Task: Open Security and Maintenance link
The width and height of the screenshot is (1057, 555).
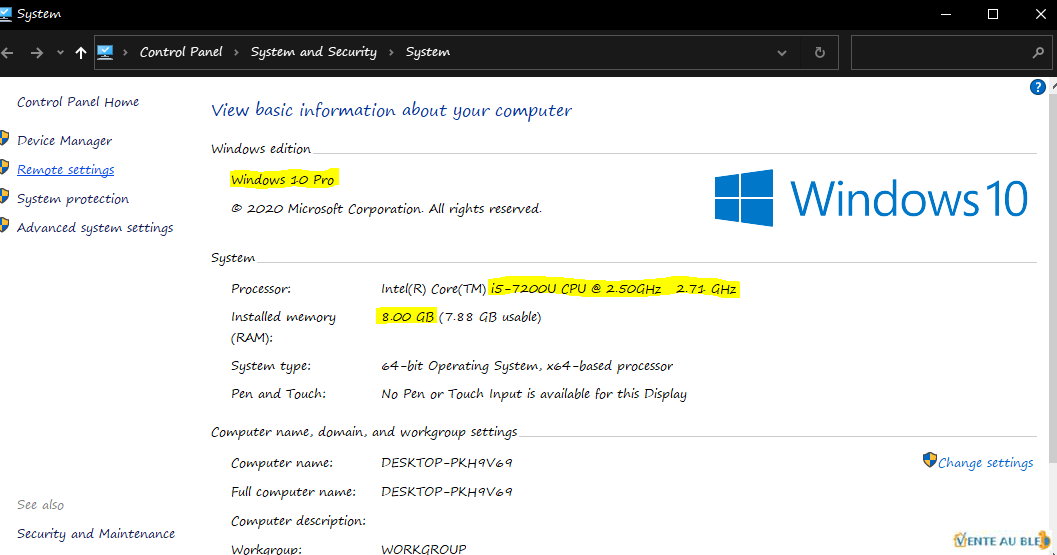Action: 96,534
